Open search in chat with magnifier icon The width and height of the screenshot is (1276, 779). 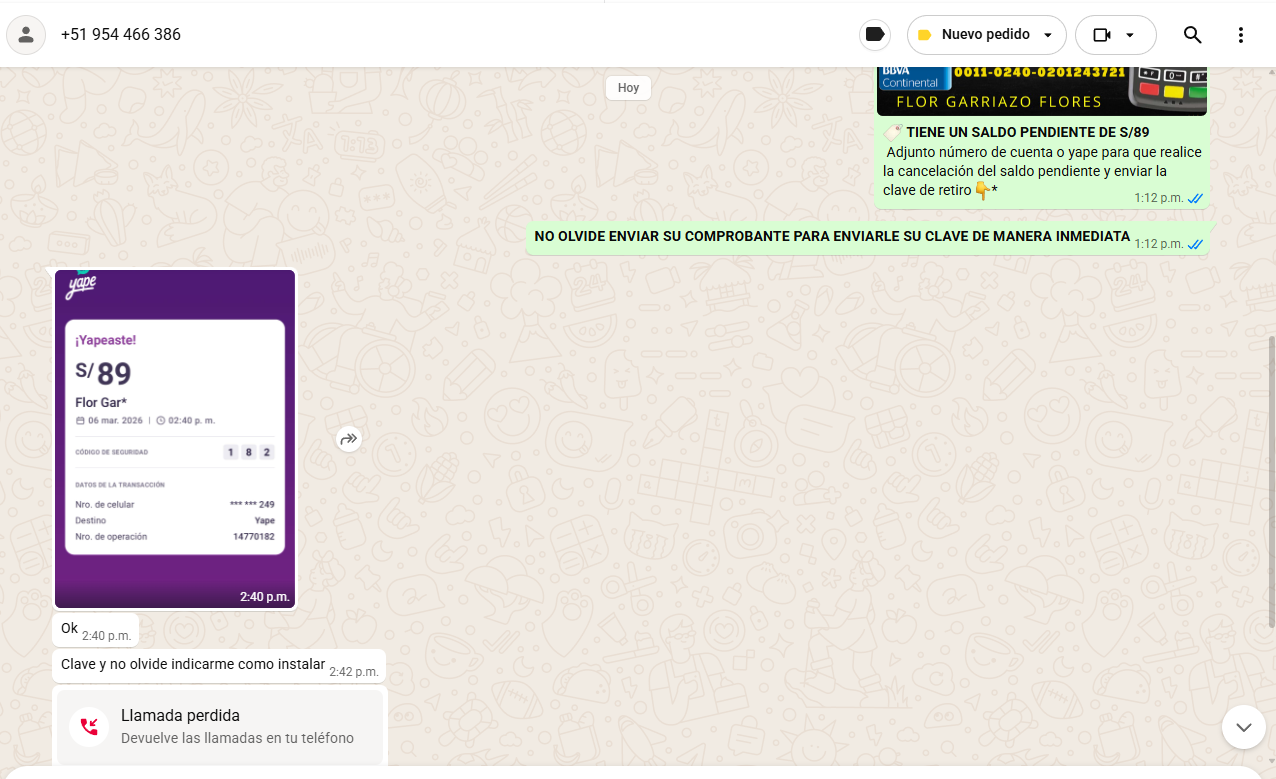1192,35
